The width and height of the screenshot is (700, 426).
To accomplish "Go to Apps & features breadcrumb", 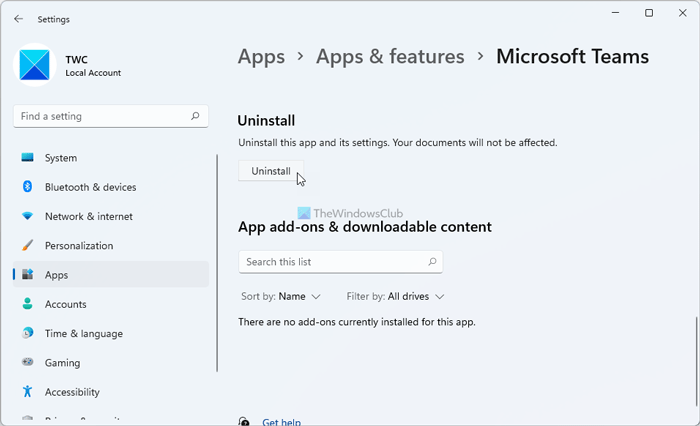I will click(x=390, y=57).
